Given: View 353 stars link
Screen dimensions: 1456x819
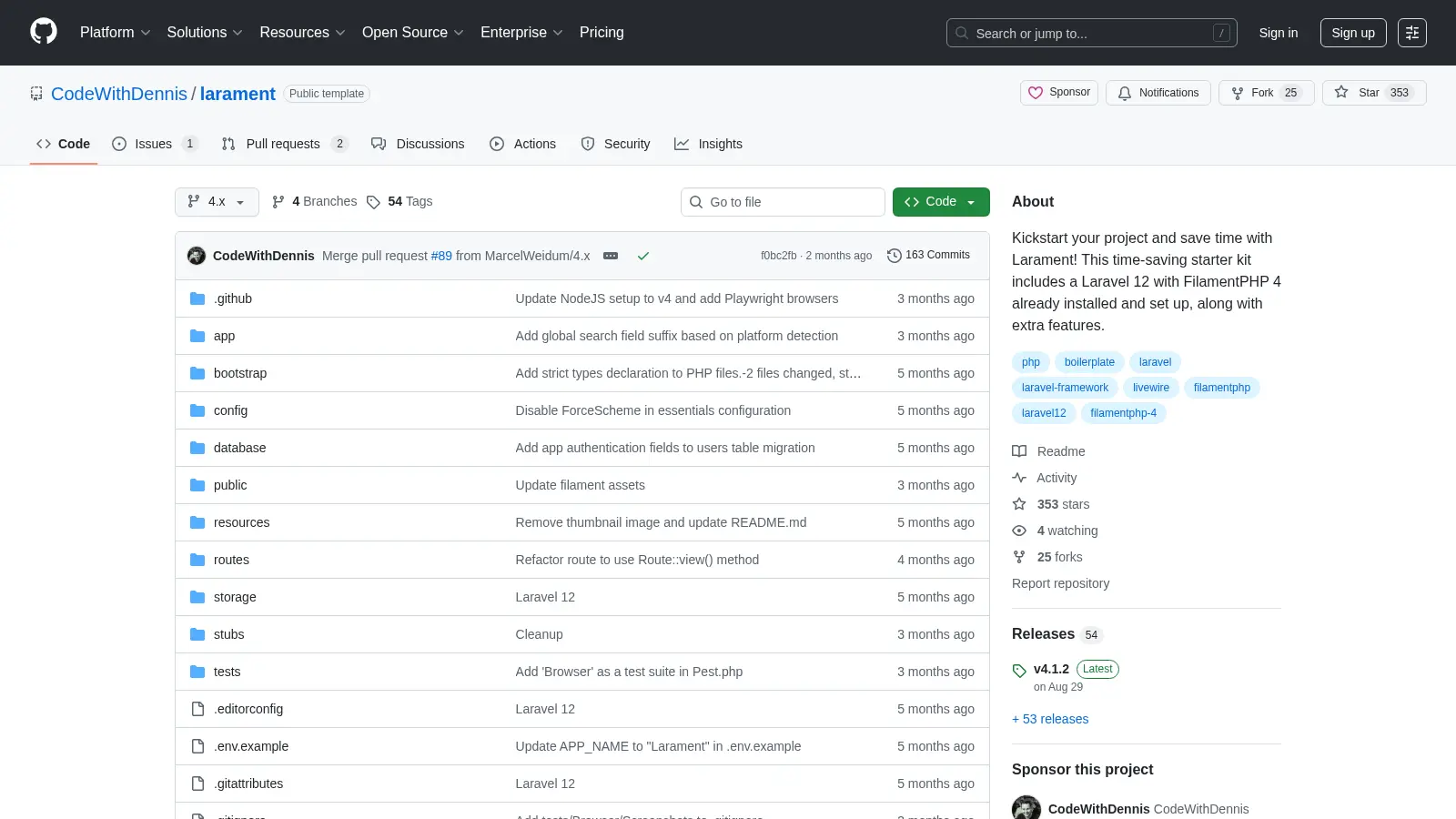Looking at the screenshot, I should (x=1051, y=504).
